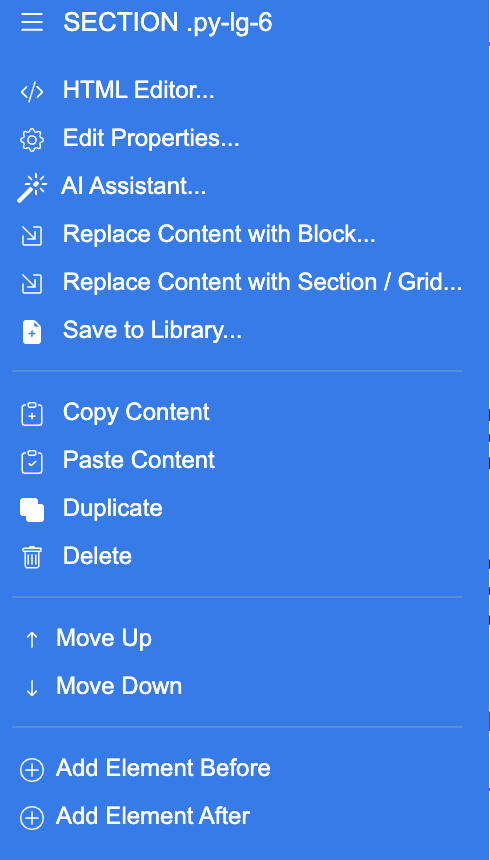Click the plus circle icon for Add Element Before

click(x=32, y=770)
